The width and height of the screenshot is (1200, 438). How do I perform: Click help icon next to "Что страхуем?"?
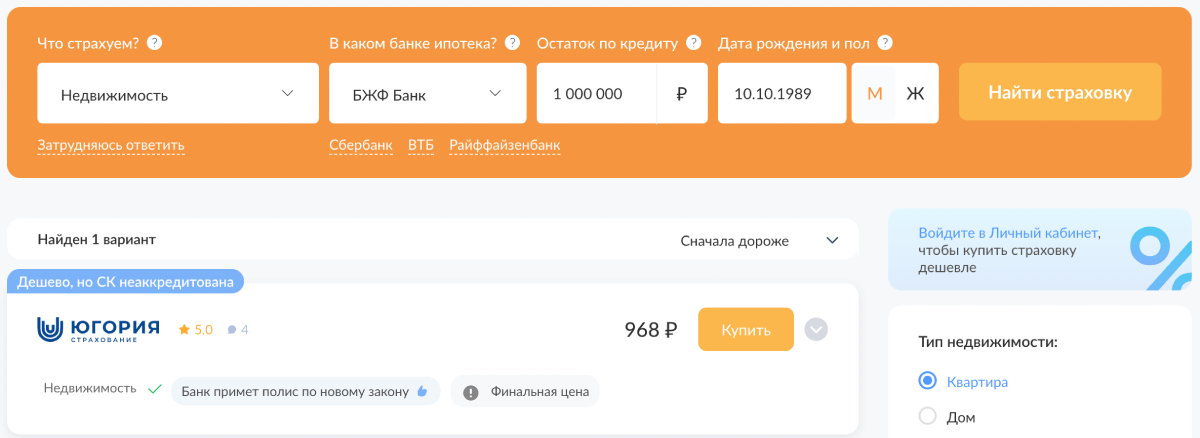pyautogui.click(x=155, y=43)
